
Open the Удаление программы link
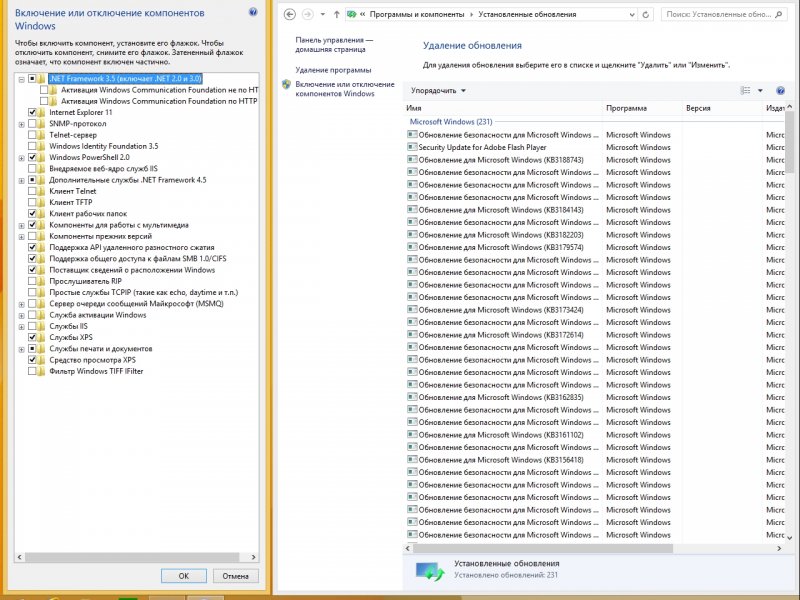point(333,70)
